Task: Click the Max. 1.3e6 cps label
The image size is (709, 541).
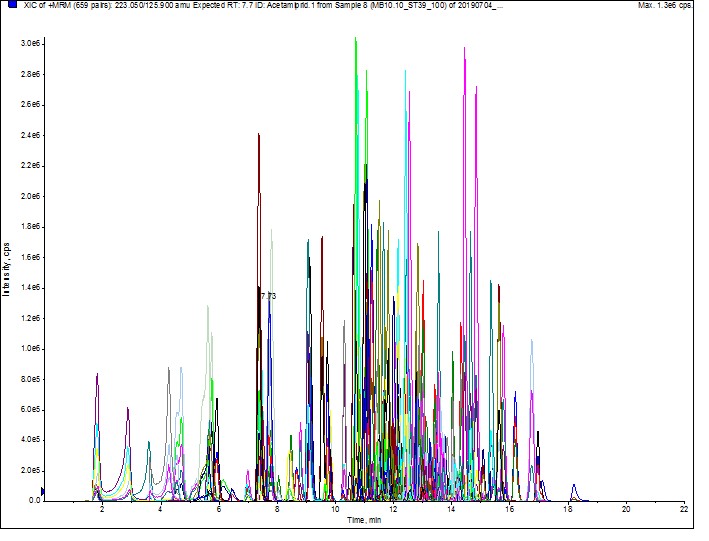Action: [664, 5]
